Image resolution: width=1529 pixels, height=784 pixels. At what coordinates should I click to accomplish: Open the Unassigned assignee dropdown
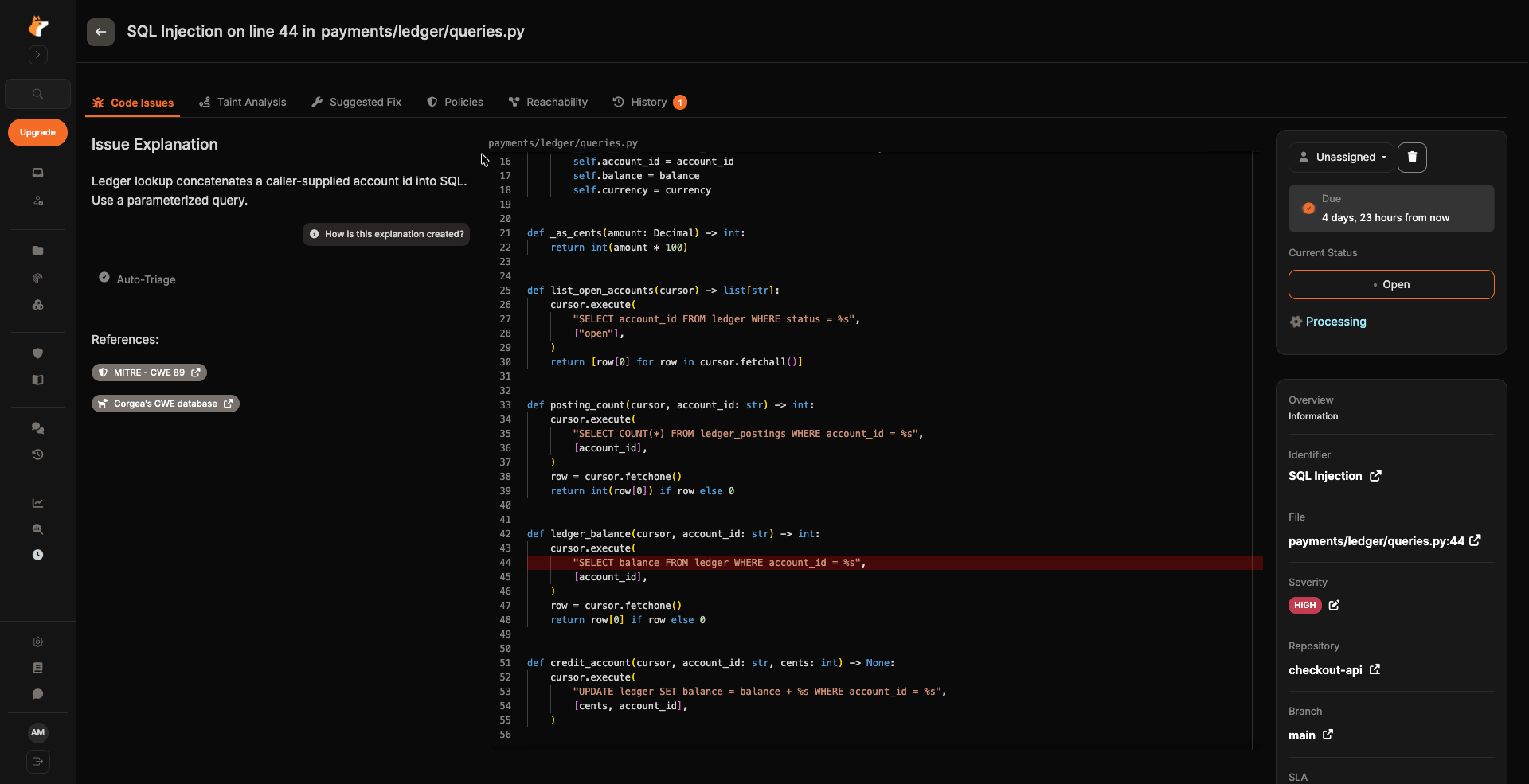pos(1342,158)
